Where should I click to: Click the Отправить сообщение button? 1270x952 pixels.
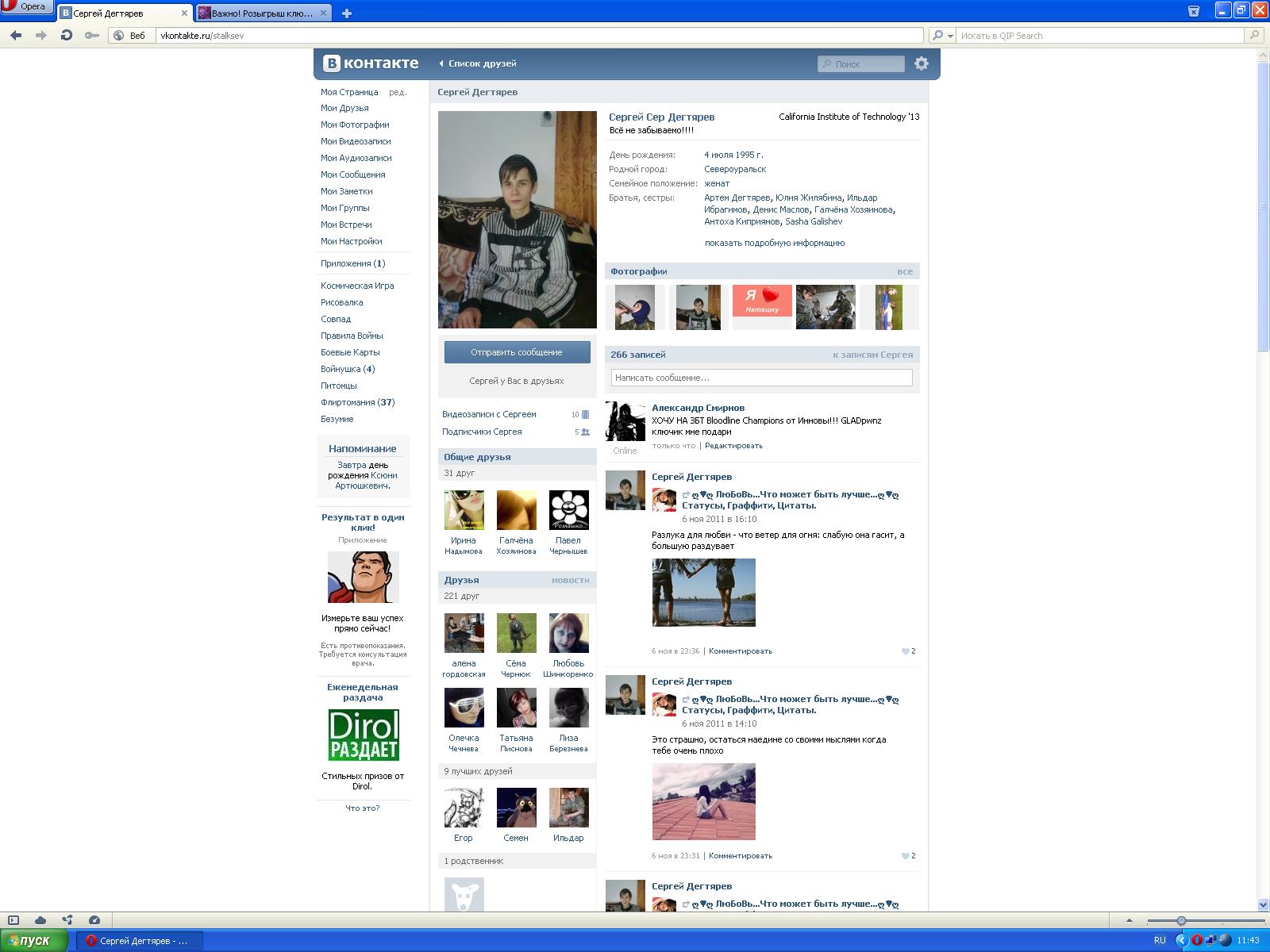tap(517, 352)
